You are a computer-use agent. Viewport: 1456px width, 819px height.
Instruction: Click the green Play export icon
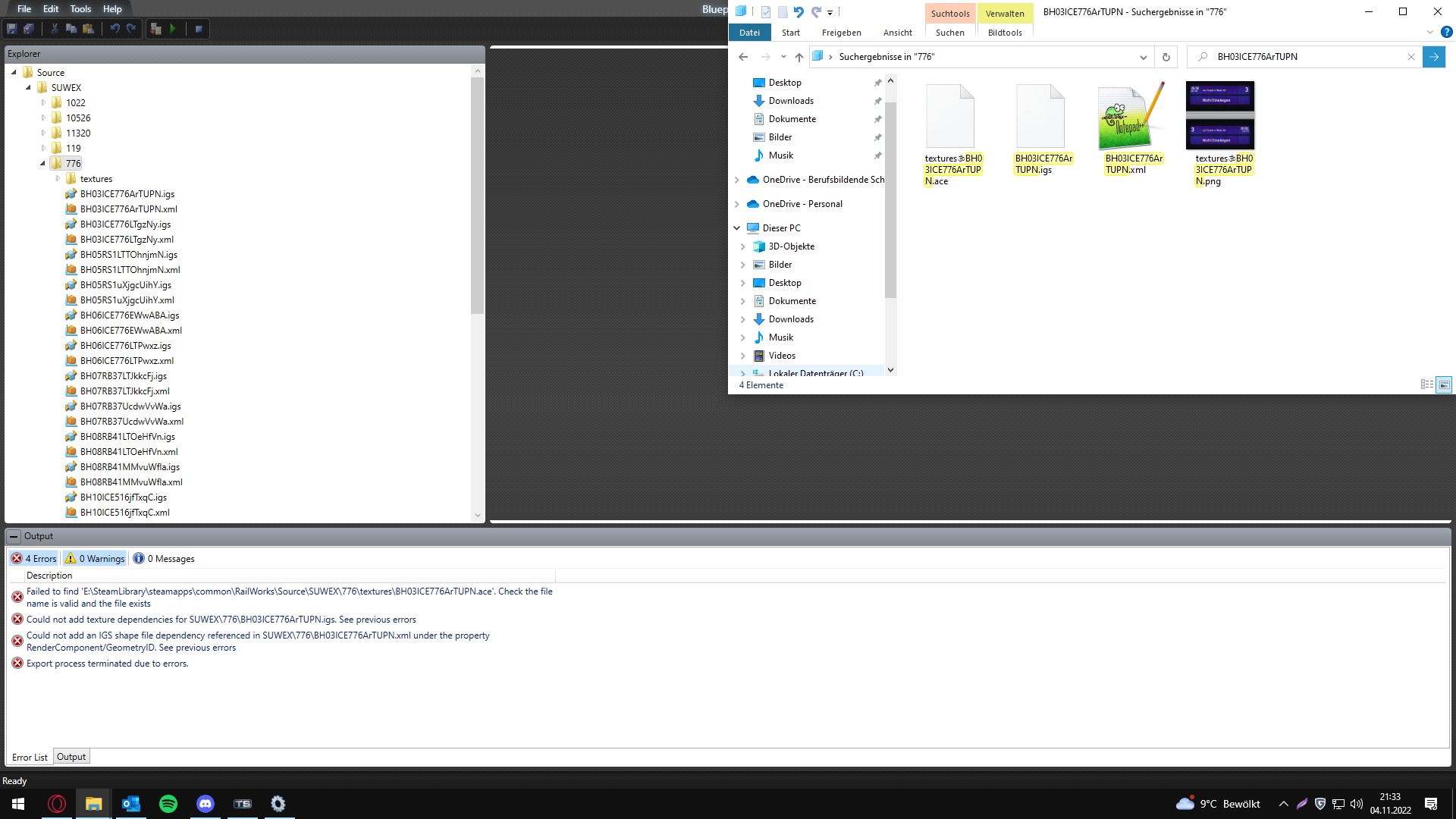[x=173, y=29]
